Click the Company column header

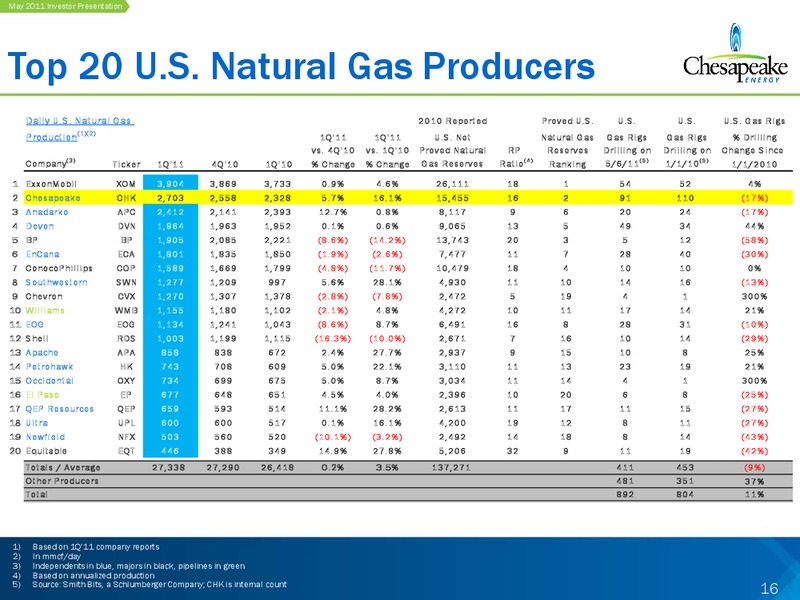[50, 163]
